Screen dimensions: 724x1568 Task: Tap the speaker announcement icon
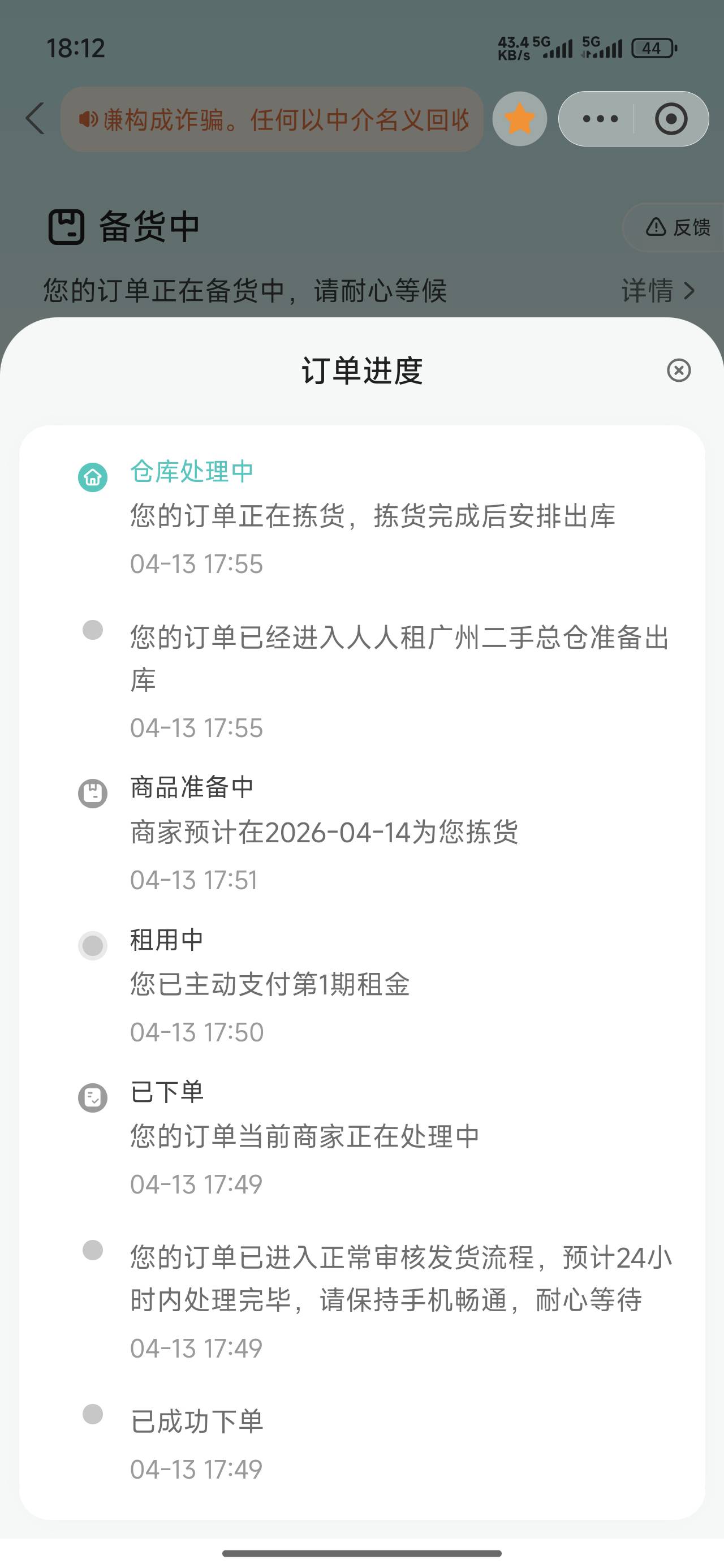[88, 119]
